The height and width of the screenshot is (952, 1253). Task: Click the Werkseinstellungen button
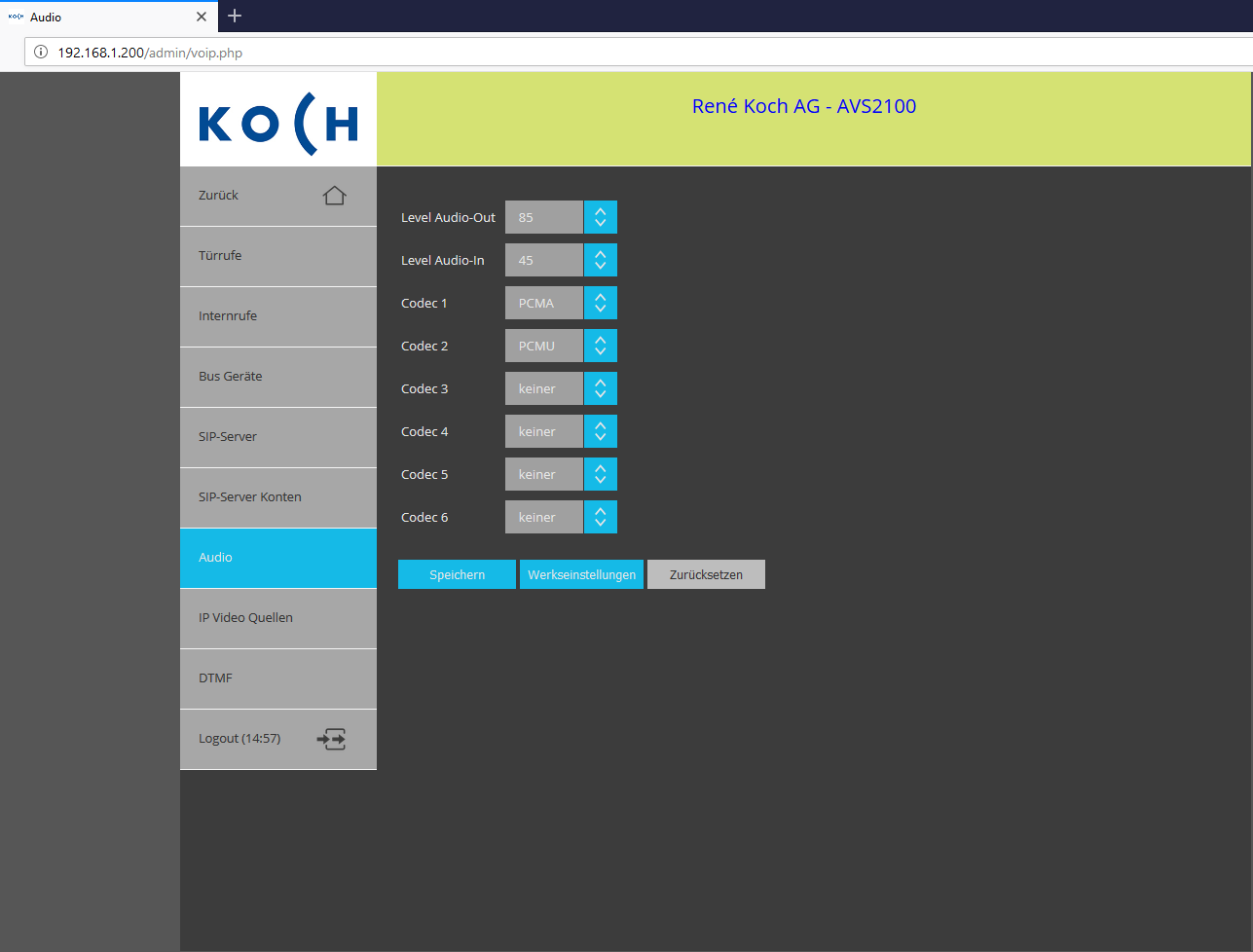point(581,574)
